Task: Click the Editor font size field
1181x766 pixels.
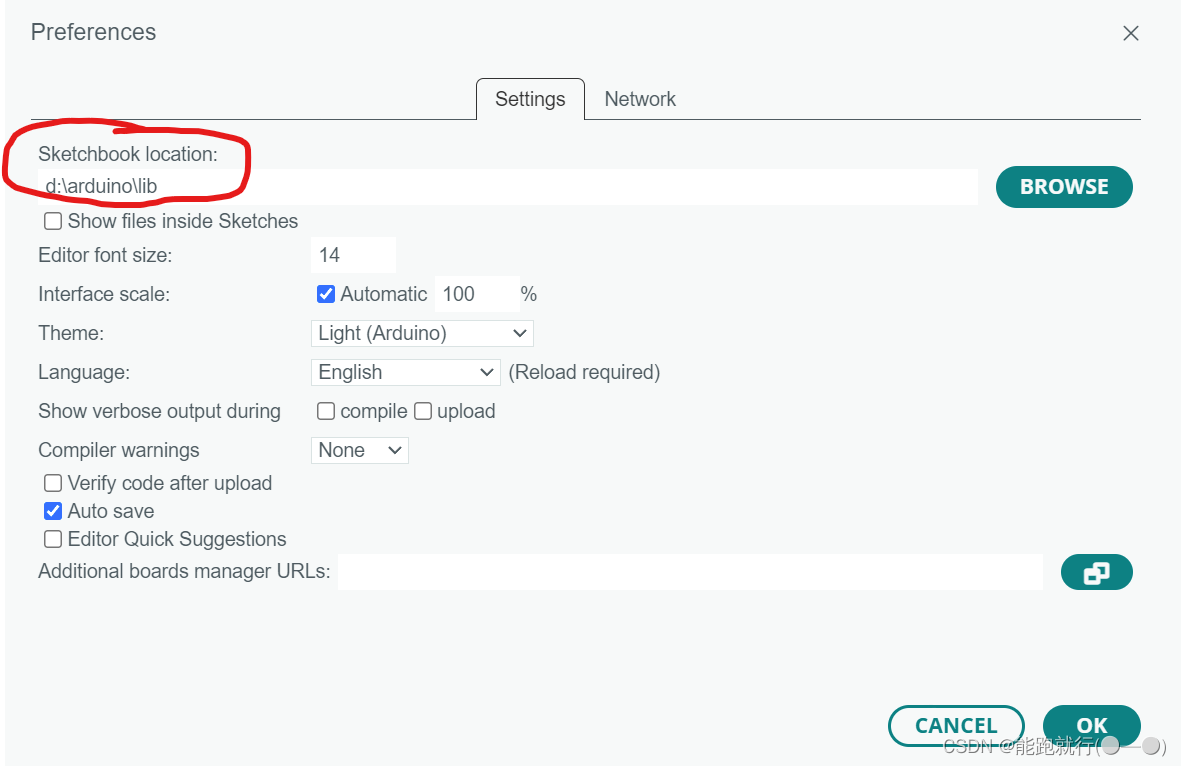Action: pyautogui.click(x=353, y=255)
